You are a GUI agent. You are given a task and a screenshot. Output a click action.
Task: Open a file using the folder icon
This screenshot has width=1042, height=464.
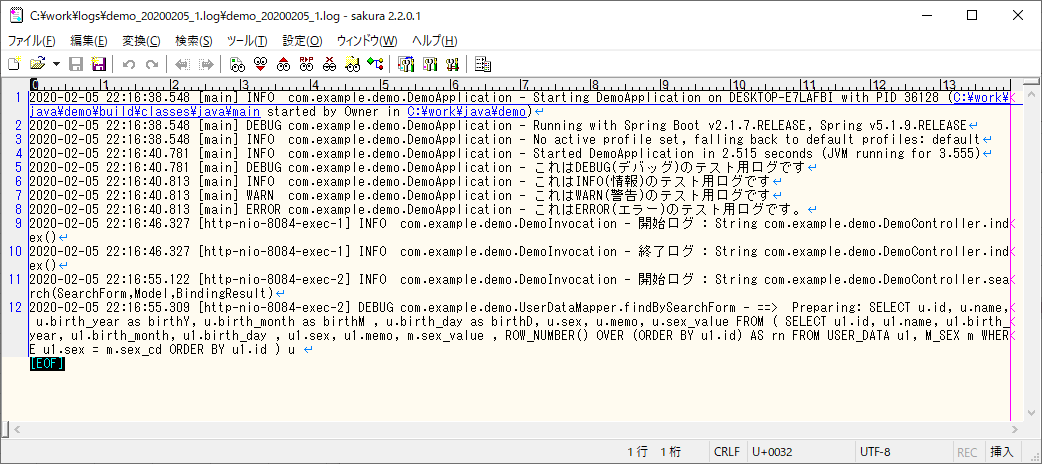[x=37, y=64]
